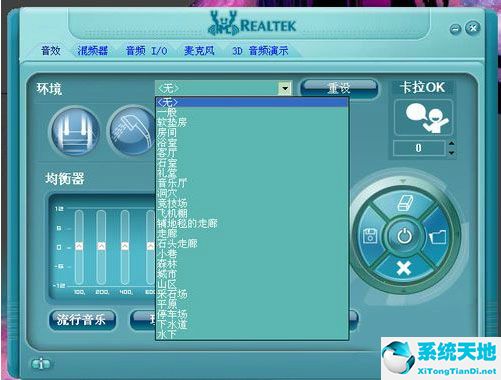This screenshot has height=380, width=501.
Task: Select 山区 in the environment list
Action: [252, 284]
